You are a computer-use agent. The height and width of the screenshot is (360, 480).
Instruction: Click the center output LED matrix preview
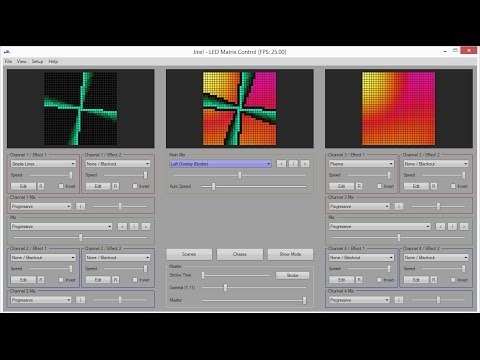point(240,109)
